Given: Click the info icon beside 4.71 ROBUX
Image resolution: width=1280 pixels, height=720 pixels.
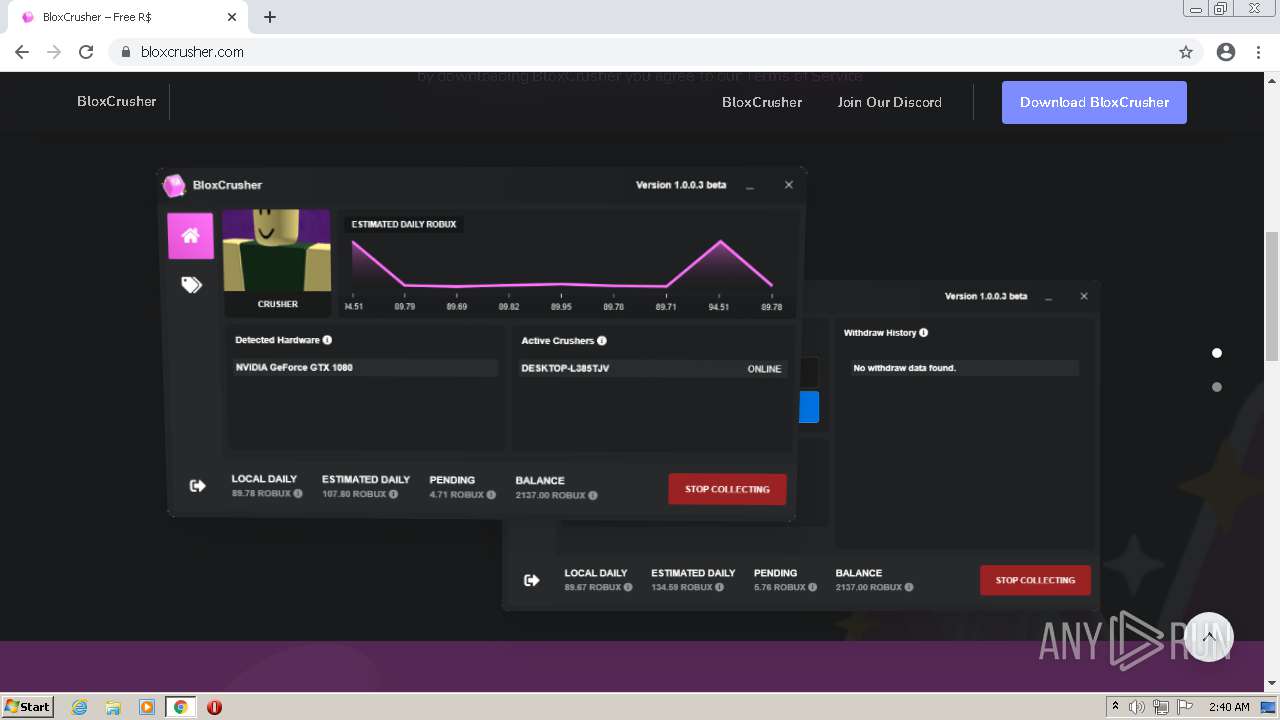Looking at the screenshot, I should click(491, 494).
